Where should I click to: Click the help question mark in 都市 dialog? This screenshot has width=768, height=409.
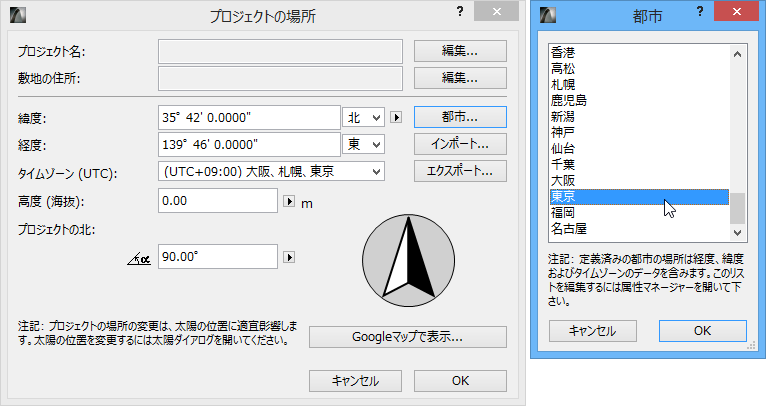[700, 11]
